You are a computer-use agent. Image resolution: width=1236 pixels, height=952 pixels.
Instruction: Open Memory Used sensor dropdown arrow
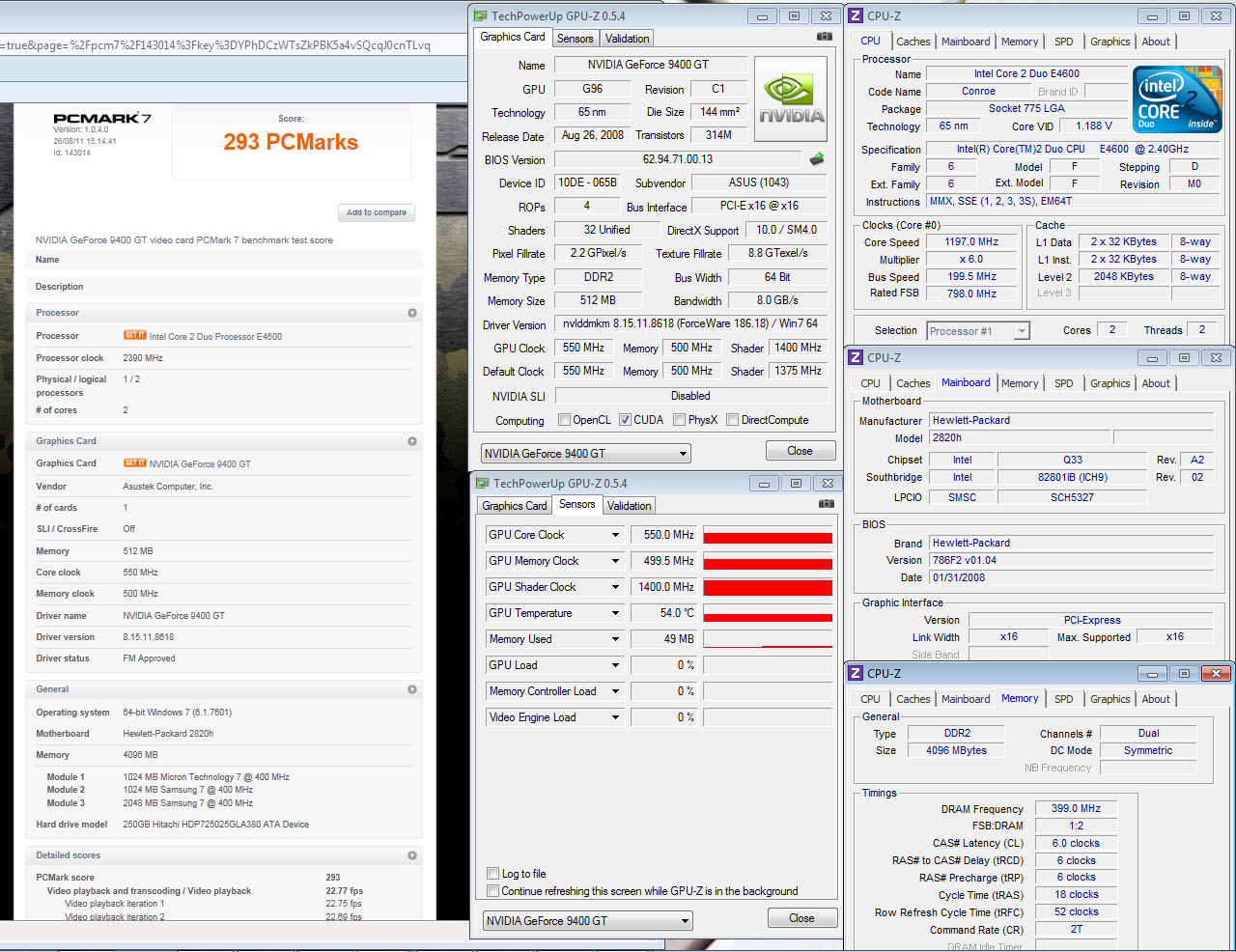tap(615, 639)
